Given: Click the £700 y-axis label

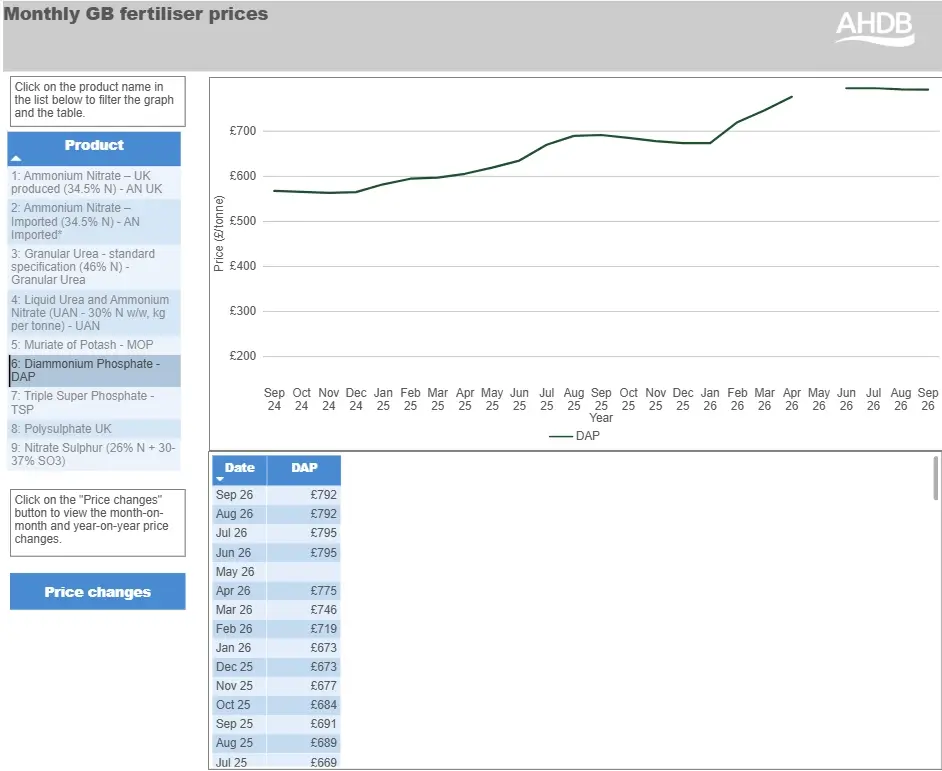Looking at the screenshot, I should point(243,131).
